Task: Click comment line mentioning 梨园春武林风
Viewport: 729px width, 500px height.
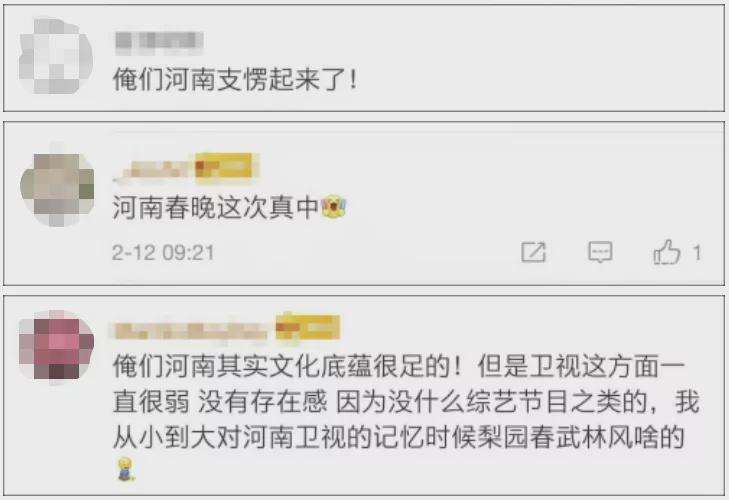Action: click(x=399, y=437)
